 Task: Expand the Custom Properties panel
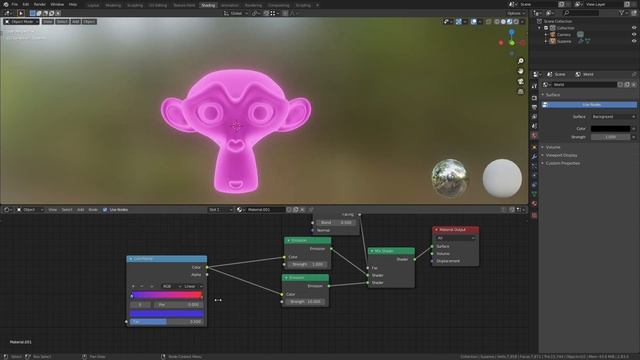pyautogui.click(x=562, y=163)
